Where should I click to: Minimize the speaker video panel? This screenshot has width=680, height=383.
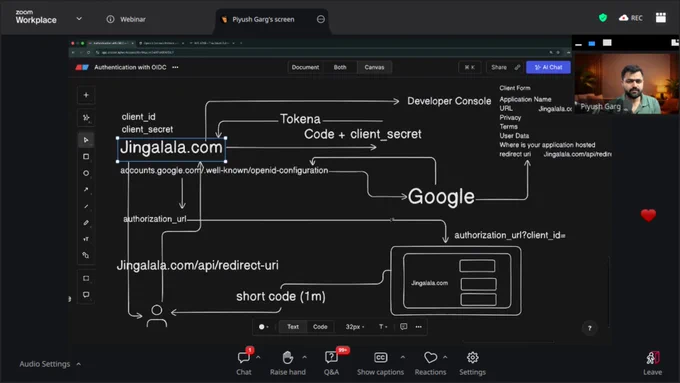click(x=579, y=43)
